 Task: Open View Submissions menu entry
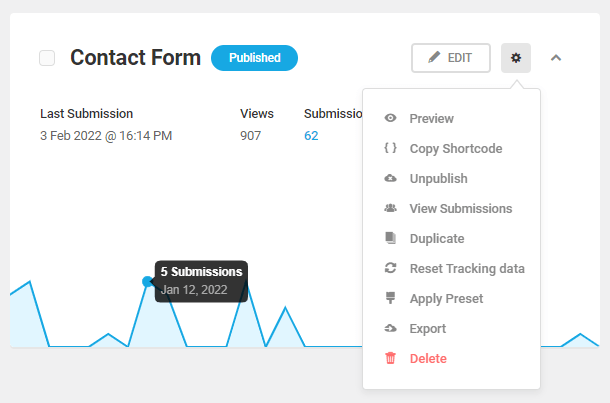(461, 209)
